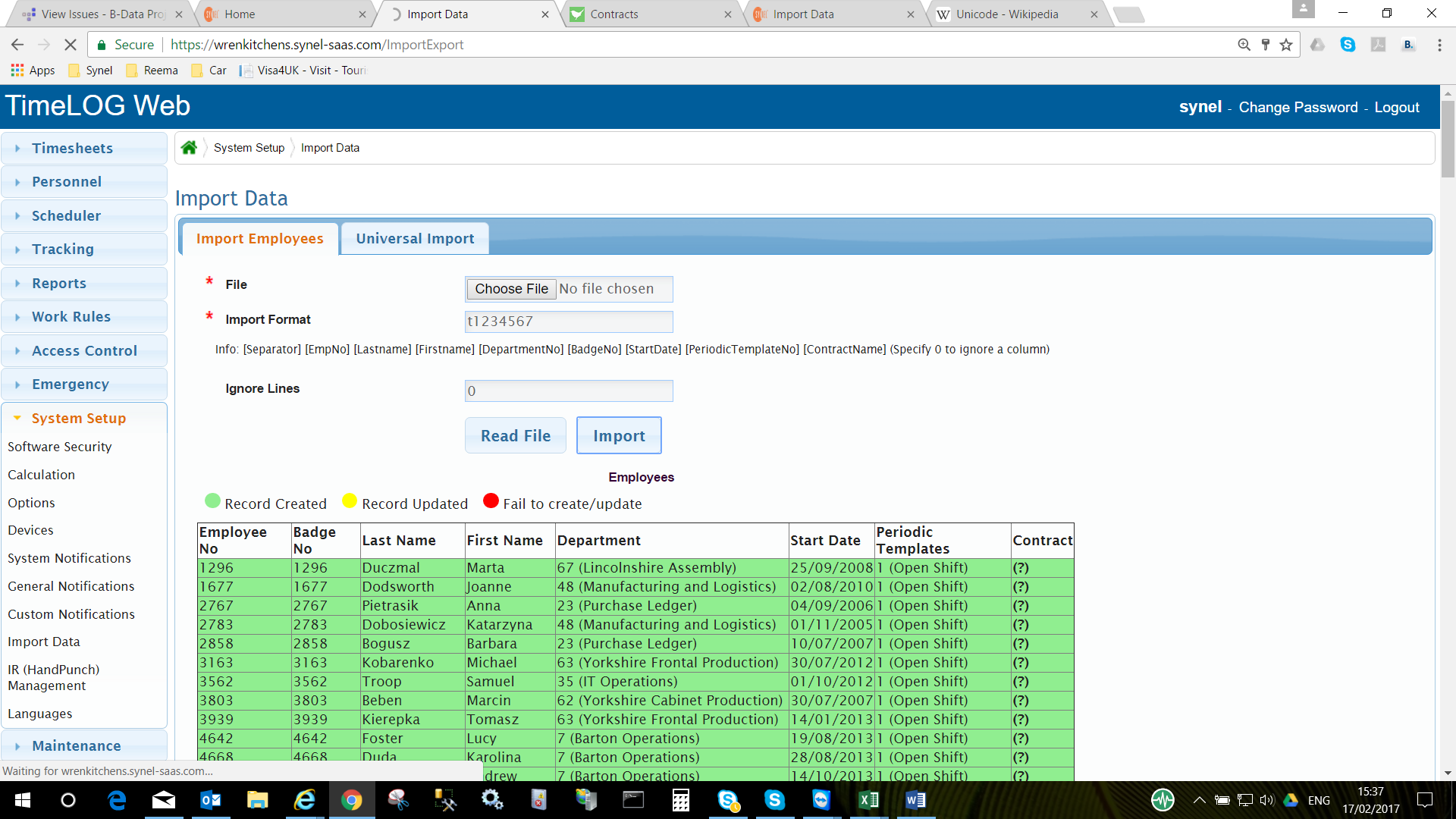Viewport: 1456px width, 819px height.
Task: Open Software Security in System Setup
Action: pyautogui.click(x=60, y=447)
